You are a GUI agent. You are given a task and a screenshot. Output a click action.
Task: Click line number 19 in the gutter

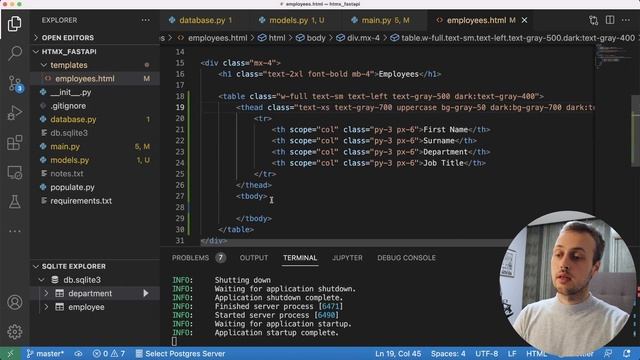[x=180, y=107]
